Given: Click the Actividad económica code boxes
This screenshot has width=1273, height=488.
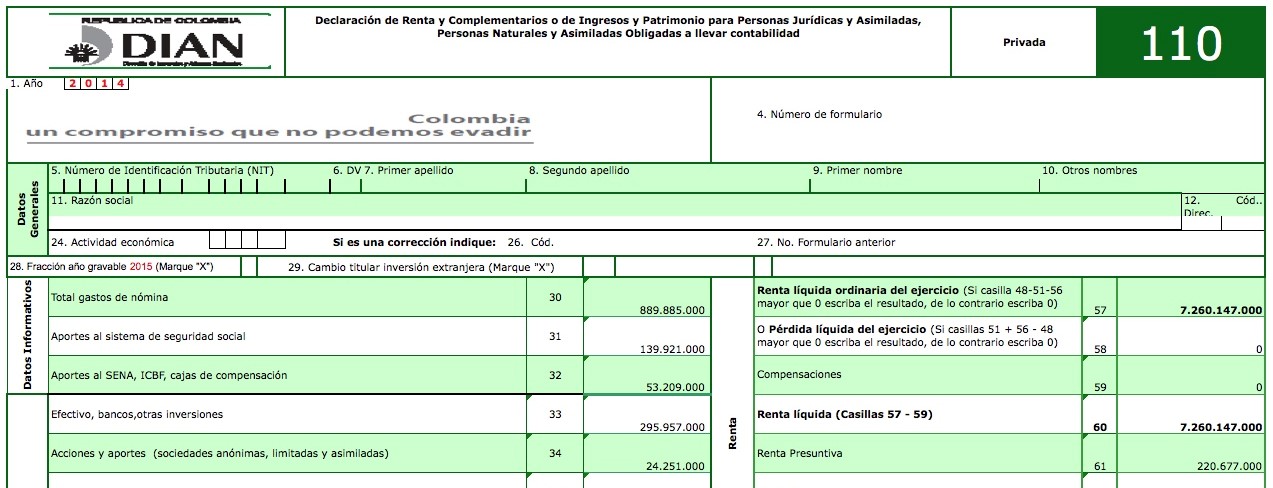Looking at the screenshot, I should pos(247,241).
